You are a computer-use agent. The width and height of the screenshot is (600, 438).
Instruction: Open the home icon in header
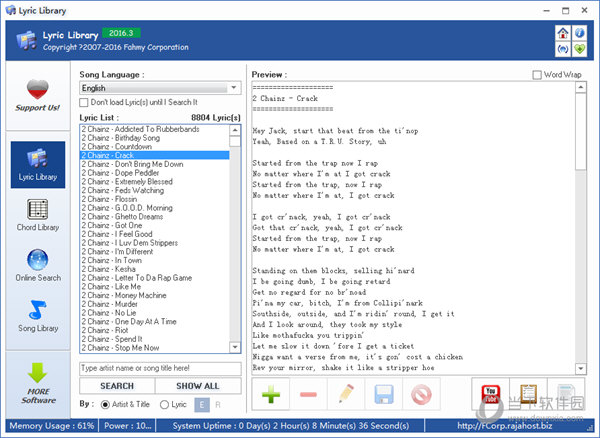tap(562, 33)
